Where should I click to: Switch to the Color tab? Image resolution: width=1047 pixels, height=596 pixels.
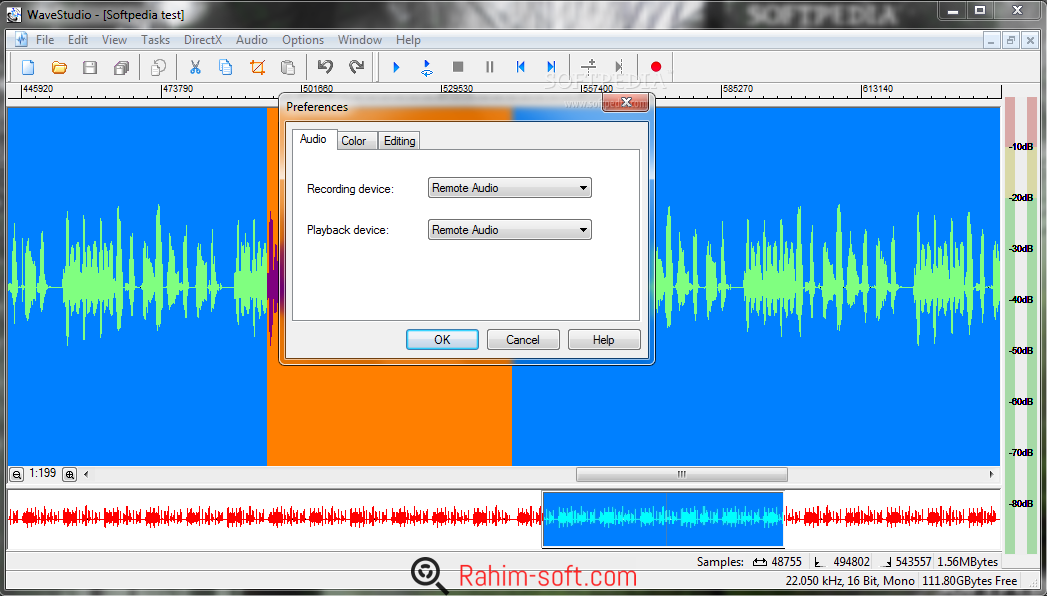pos(354,141)
